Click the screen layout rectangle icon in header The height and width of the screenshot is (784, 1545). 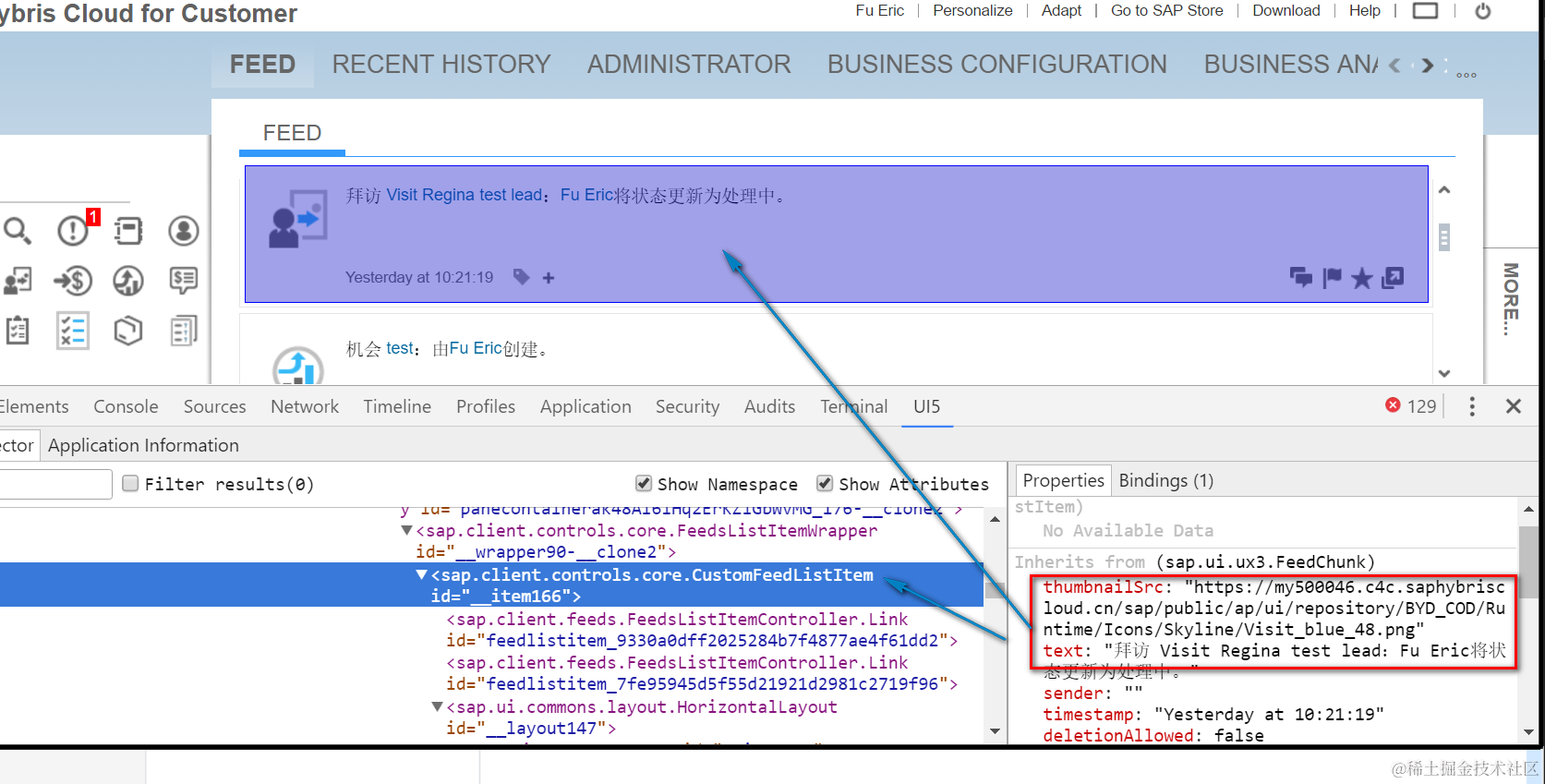pyautogui.click(x=1426, y=11)
